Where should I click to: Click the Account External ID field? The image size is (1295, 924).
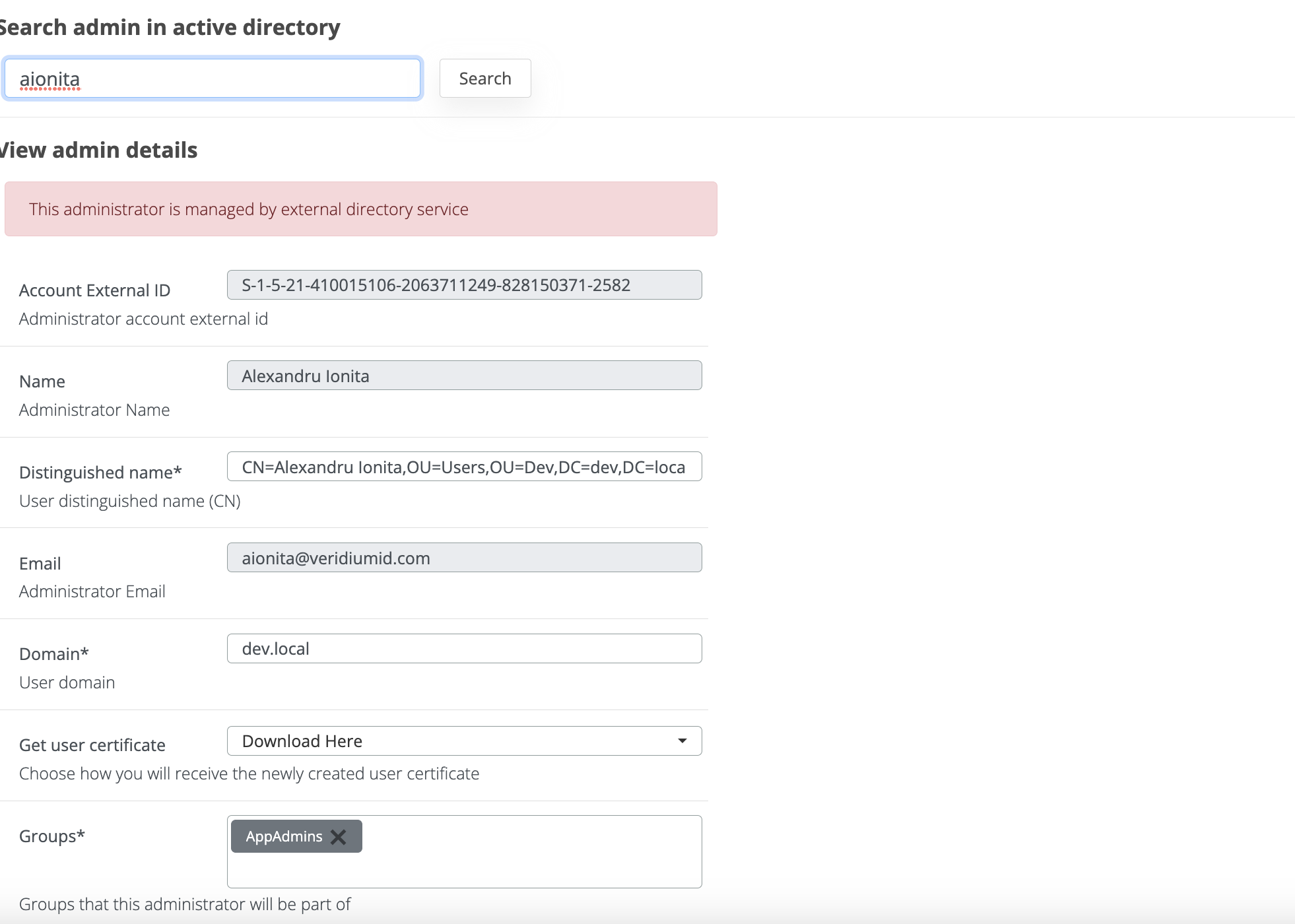(464, 285)
